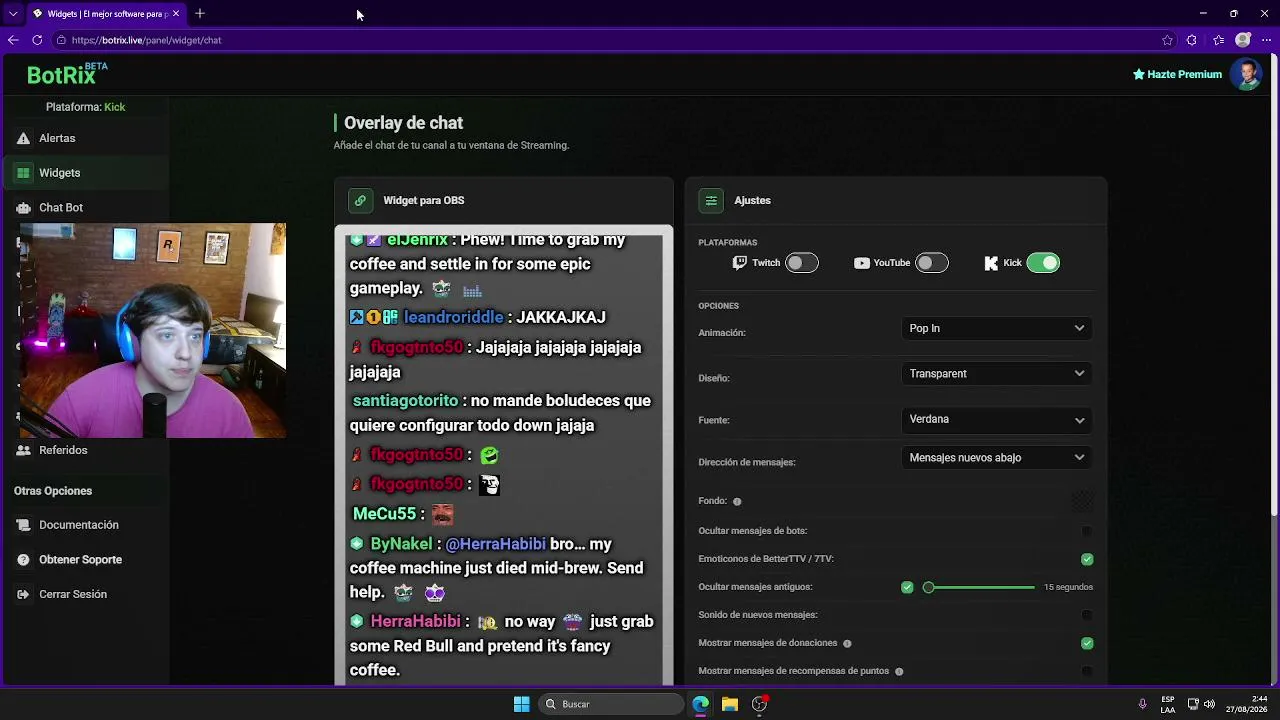Open the browser favorites list icon

pyautogui.click(x=1218, y=40)
